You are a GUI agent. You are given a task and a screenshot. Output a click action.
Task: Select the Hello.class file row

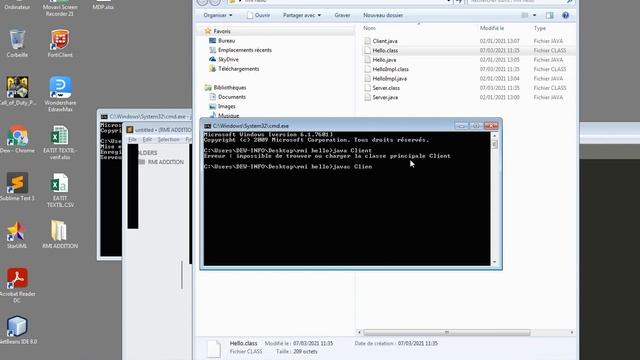(x=468, y=50)
